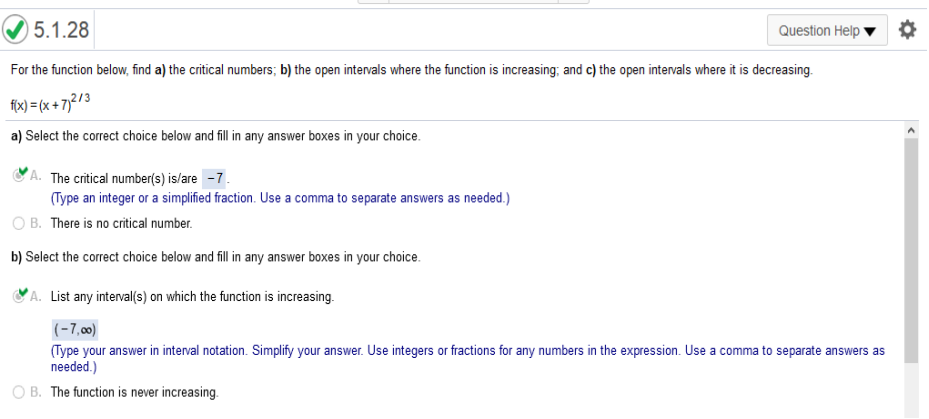Viewport: 929px width, 419px height.
Task: Click the green checkmark beside 5.1.28
Action: (x=15, y=29)
